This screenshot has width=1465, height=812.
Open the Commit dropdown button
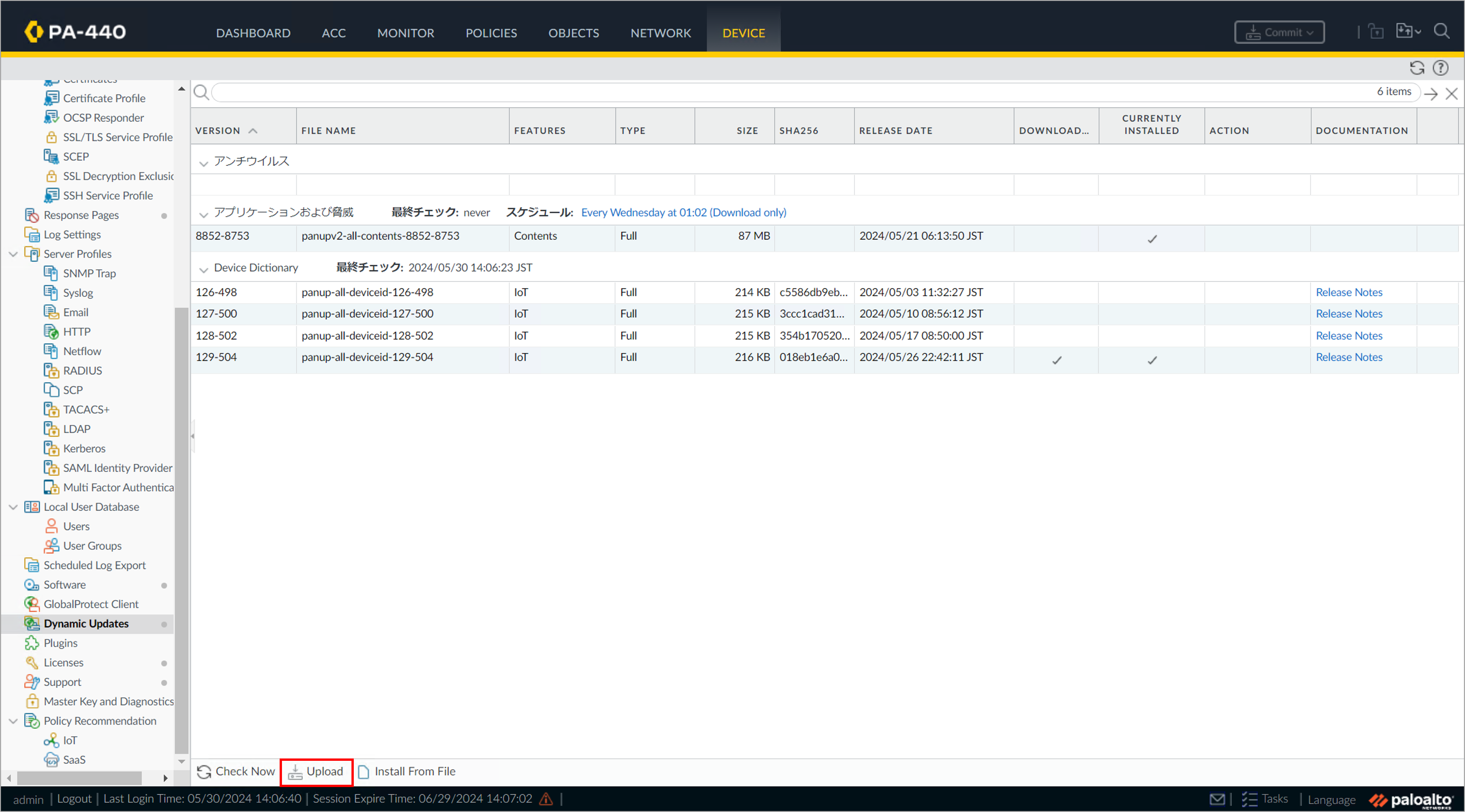coord(1278,33)
